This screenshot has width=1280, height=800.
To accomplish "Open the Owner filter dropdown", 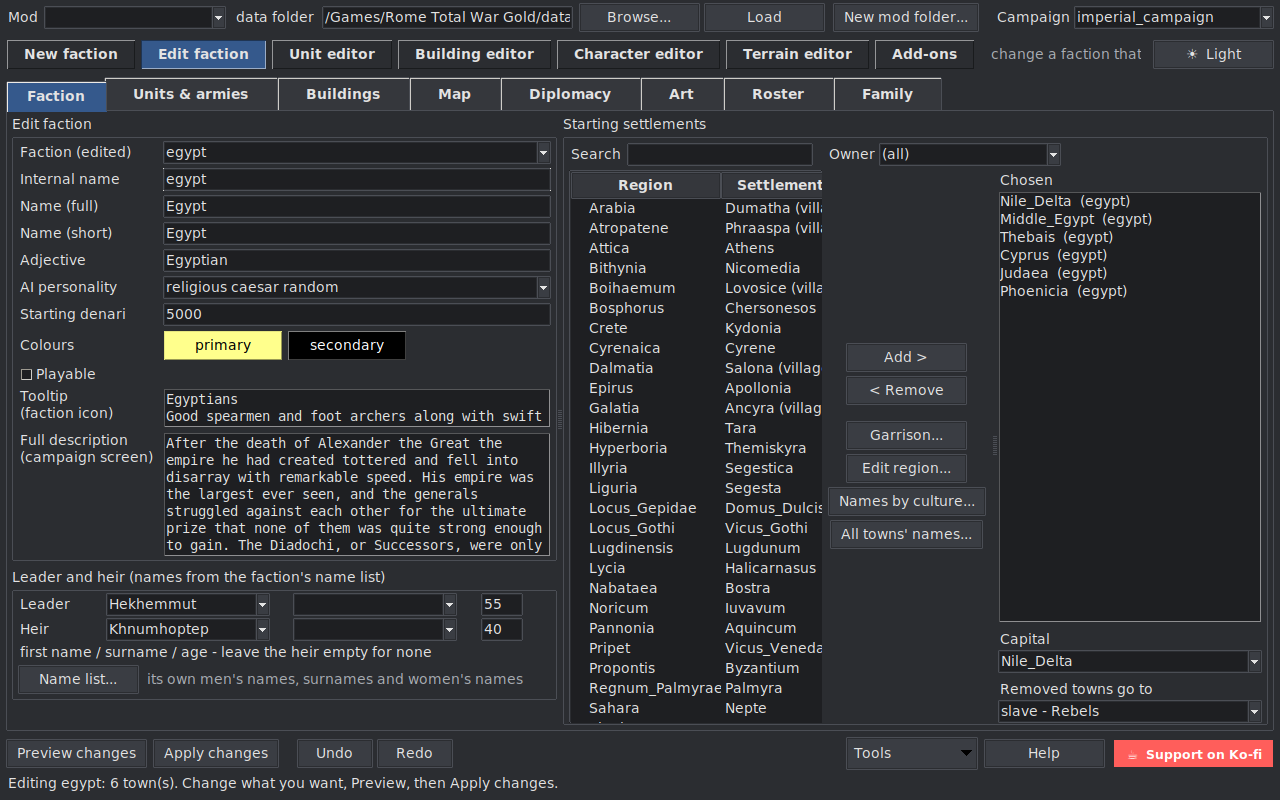I will (x=1053, y=154).
